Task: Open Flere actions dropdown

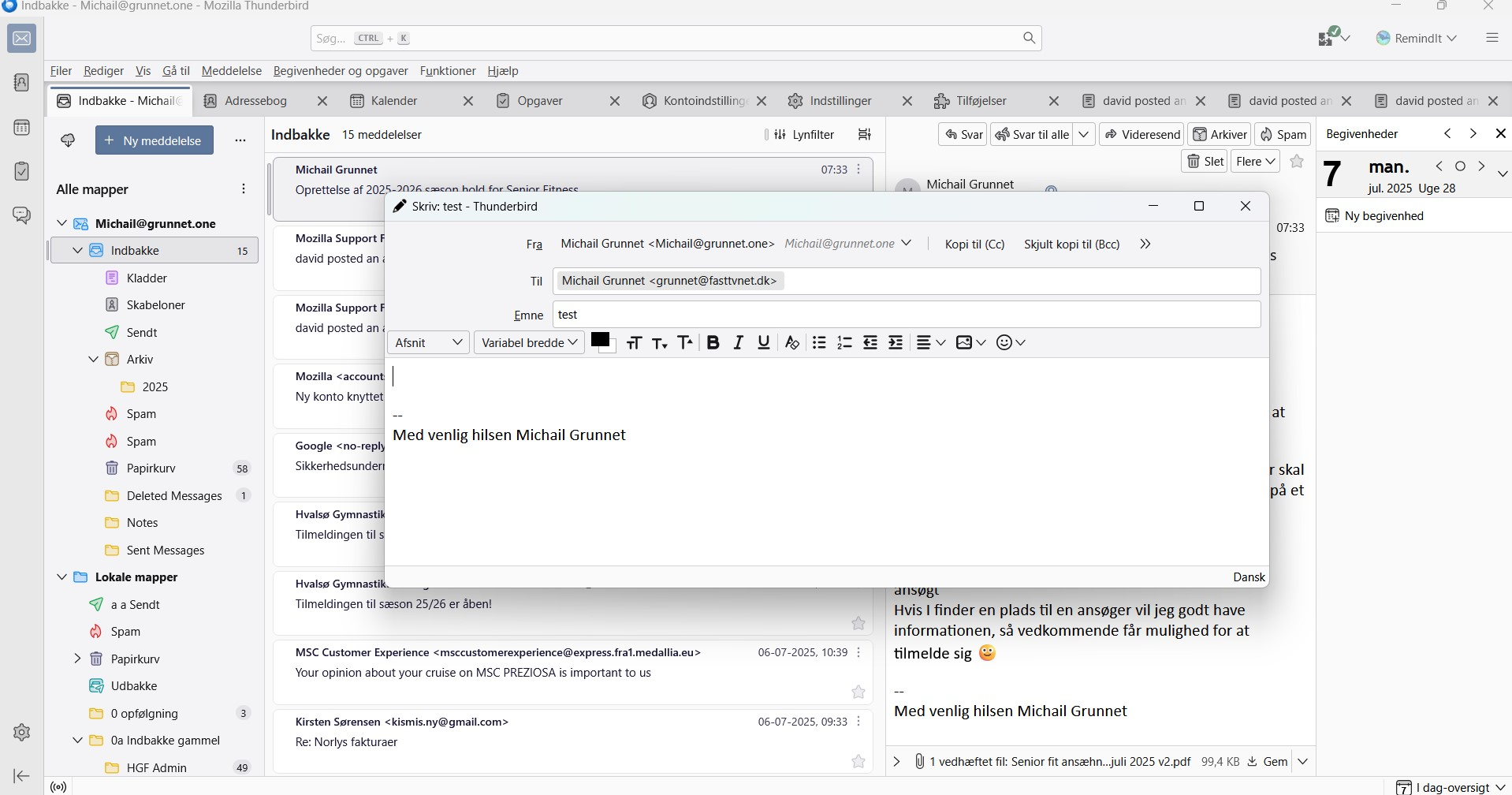Action: coord(1255,162)
